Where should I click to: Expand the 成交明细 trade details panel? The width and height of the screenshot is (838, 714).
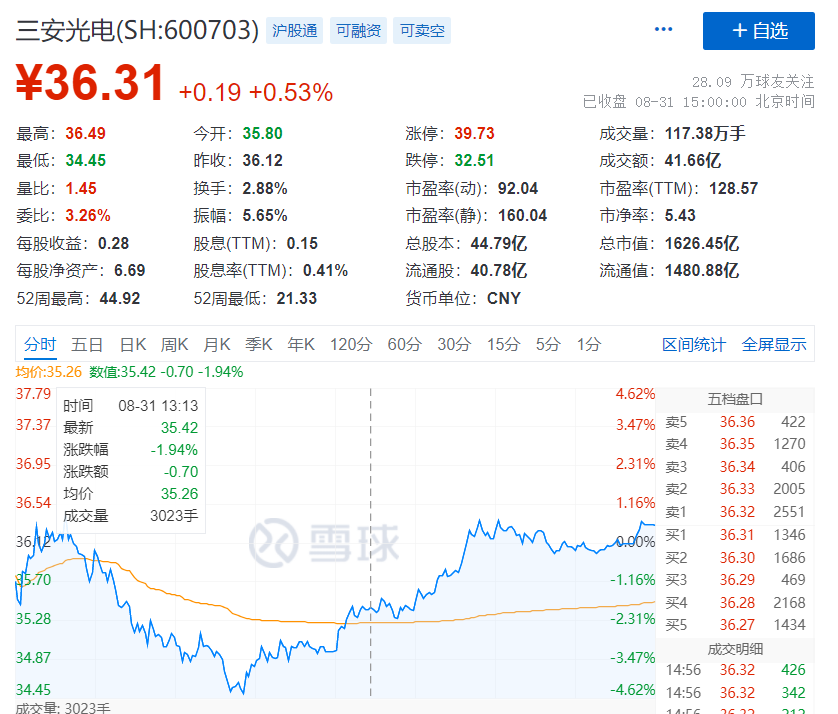733,649
